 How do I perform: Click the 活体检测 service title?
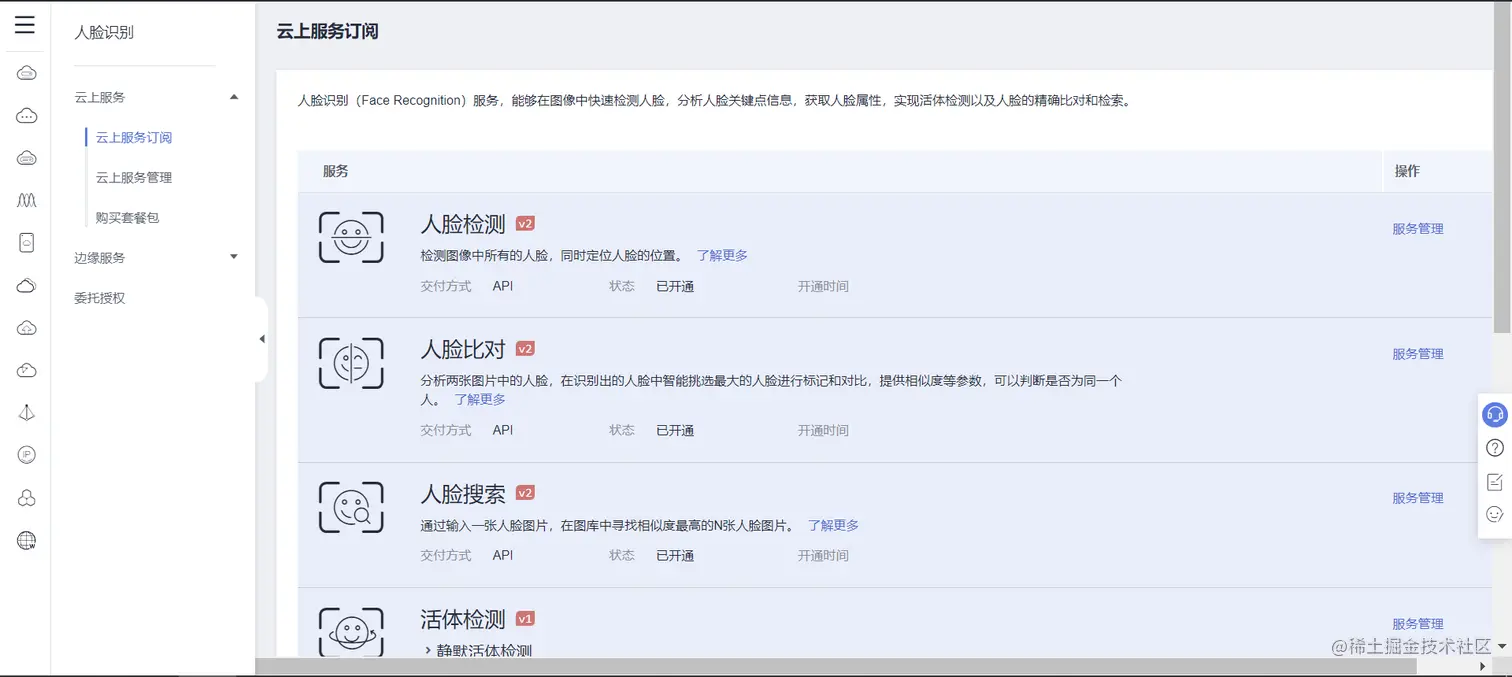tap(463, 619)
